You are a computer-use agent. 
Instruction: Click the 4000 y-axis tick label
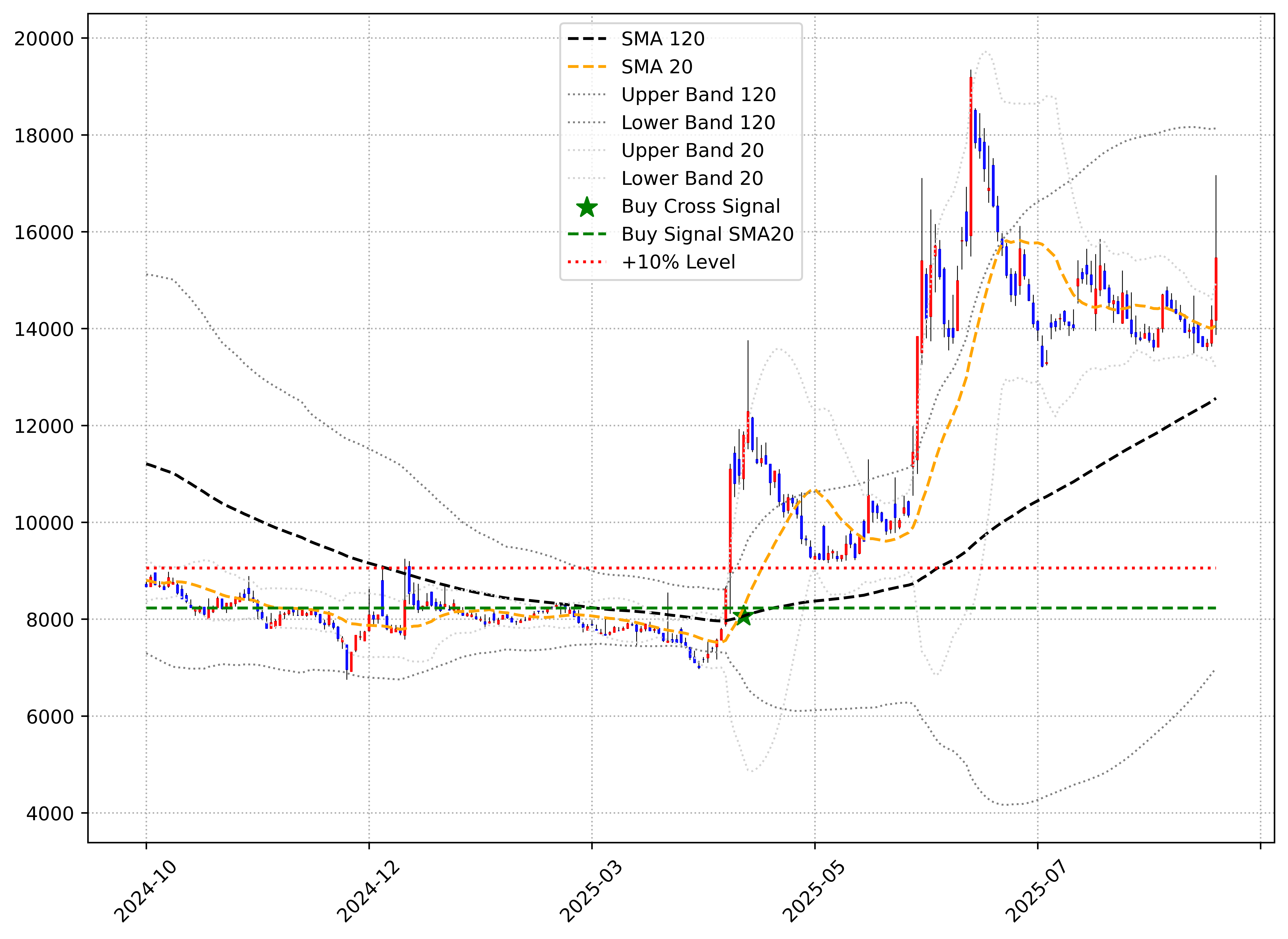click(50, 813)
